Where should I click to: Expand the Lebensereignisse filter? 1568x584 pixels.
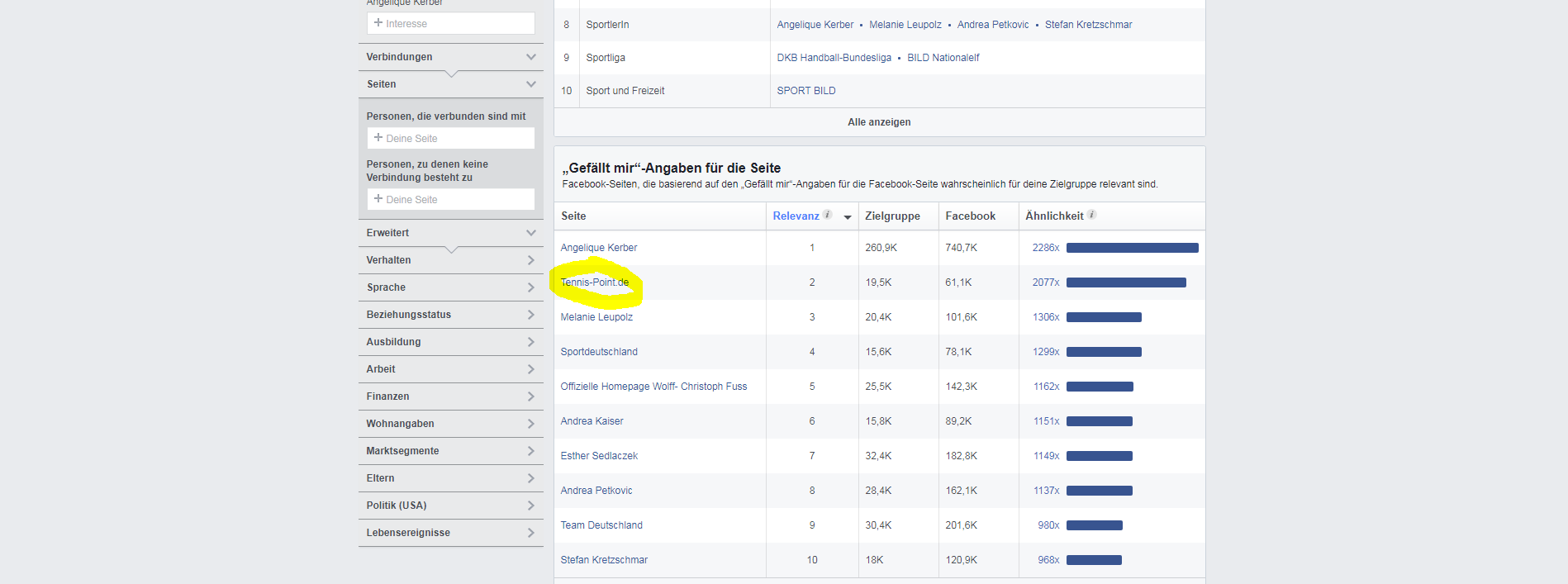[451, 533]
